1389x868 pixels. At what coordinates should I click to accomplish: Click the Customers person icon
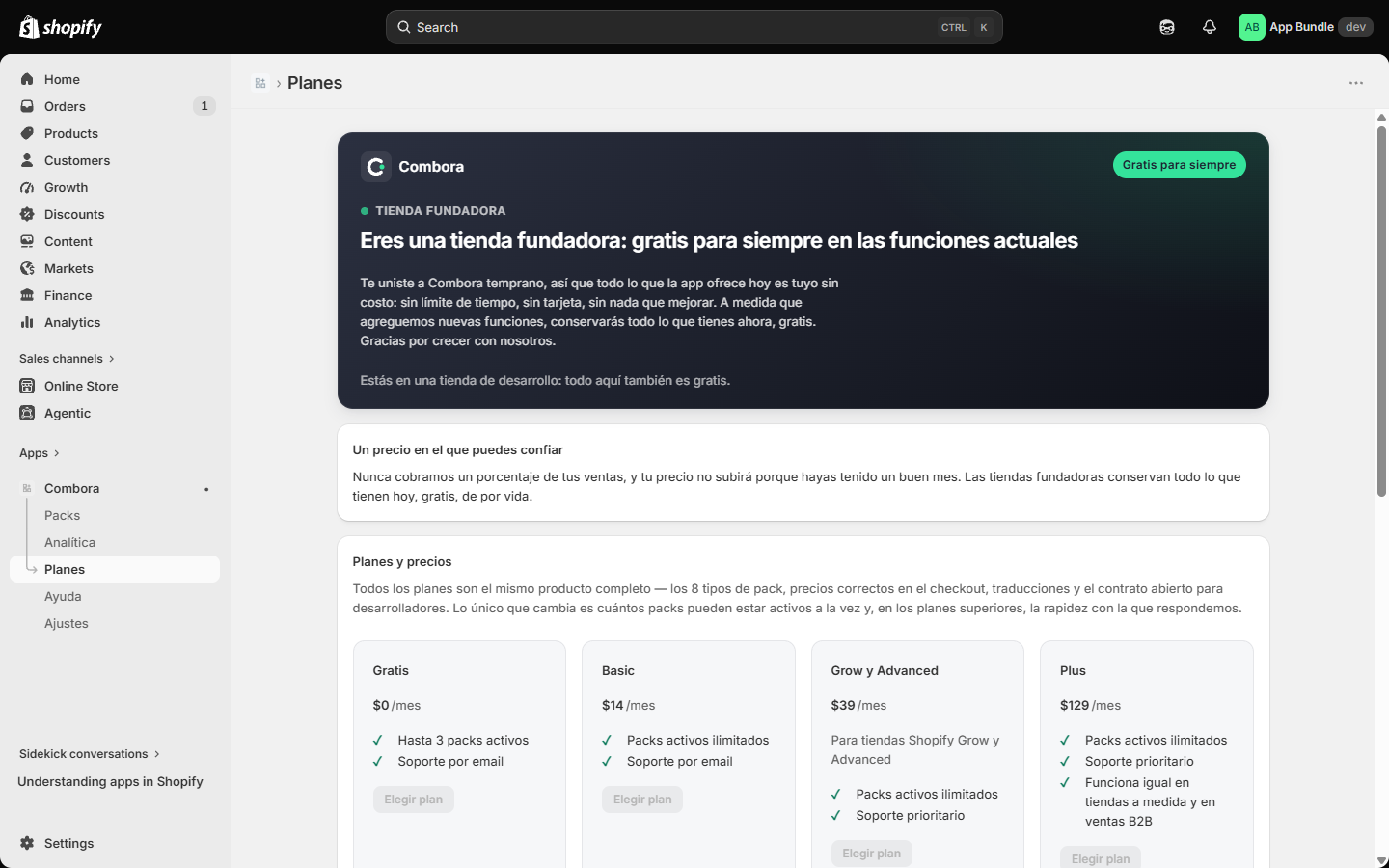click(x=27, y=160)
